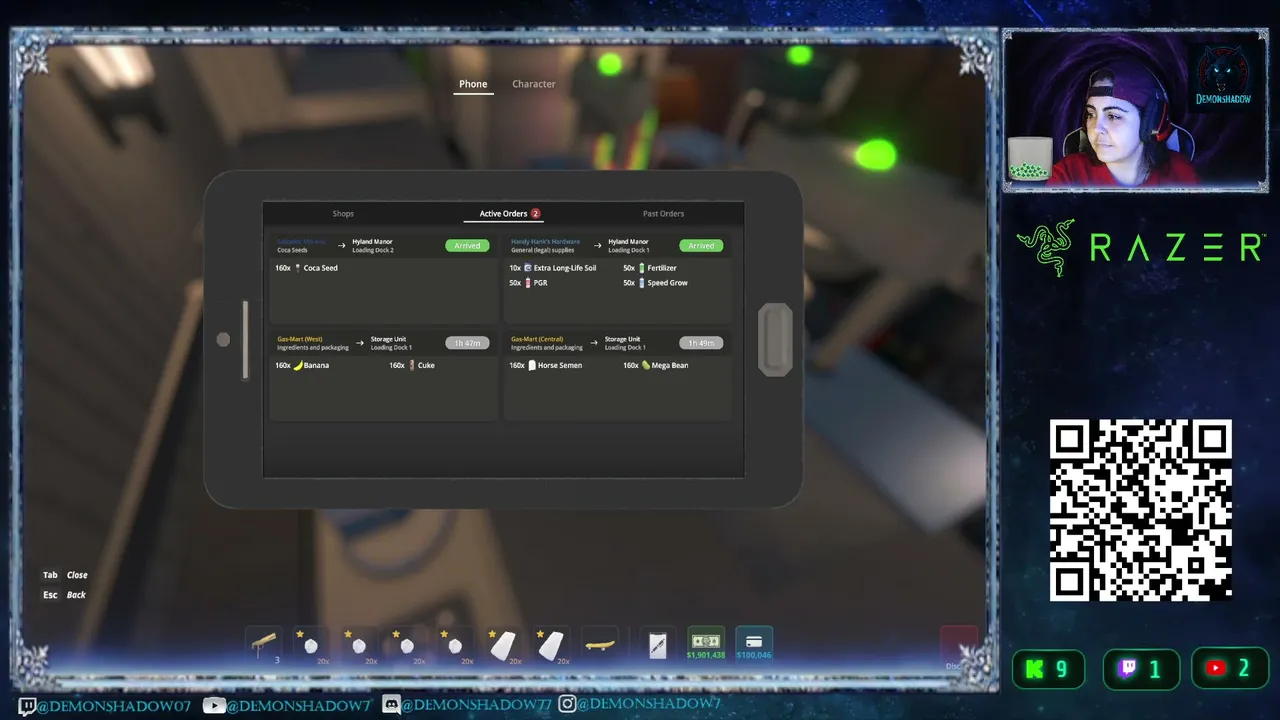The height and width of the screenshot is (720, 1280).
Task: Click the 1h 49m timer on Gas-Mart (Central)
Action: click(x=701, y=343)
